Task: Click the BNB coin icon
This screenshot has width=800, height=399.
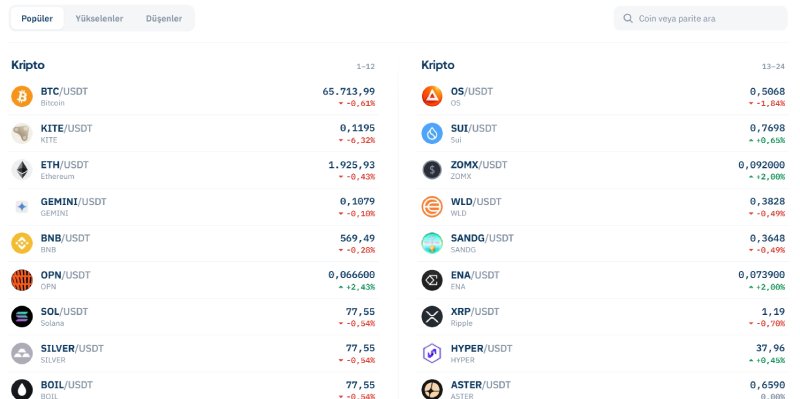Action: click(x=22, y=243)
